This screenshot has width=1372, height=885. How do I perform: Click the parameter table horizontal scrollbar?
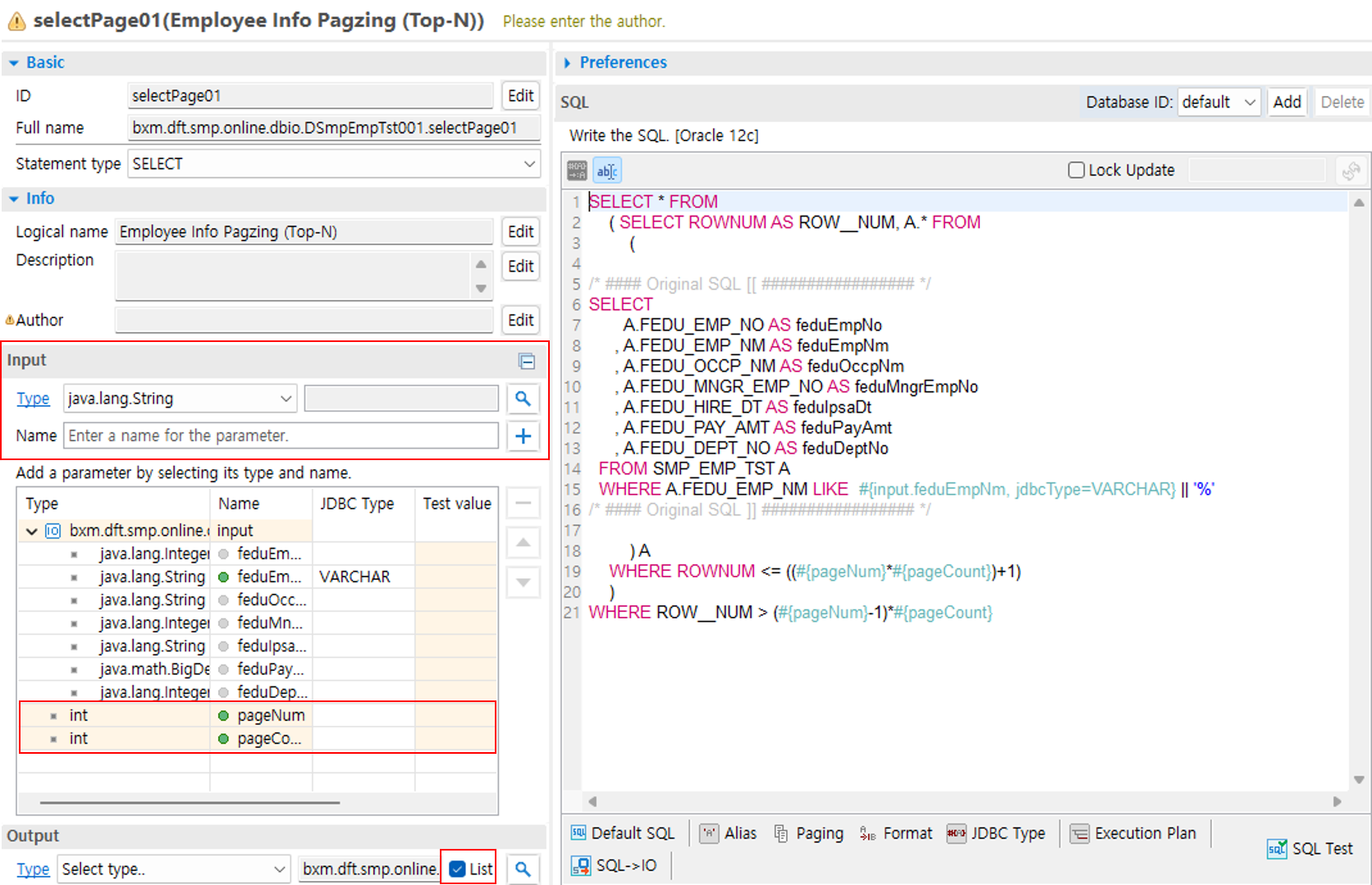coord(190,802)
